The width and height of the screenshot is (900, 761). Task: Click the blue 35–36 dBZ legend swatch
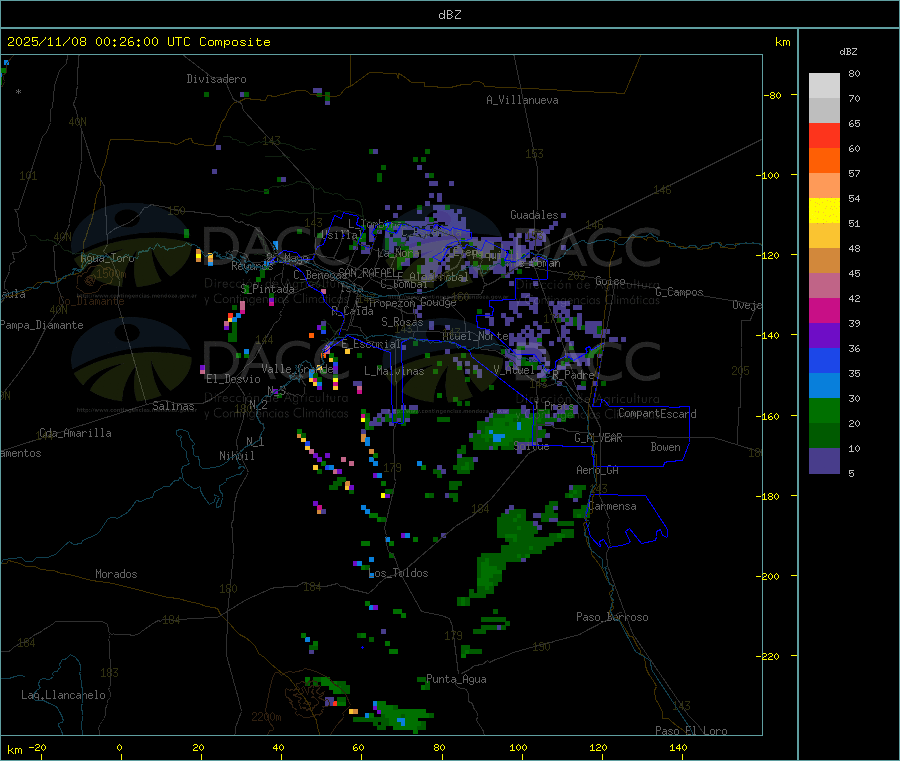pos(824,360)
